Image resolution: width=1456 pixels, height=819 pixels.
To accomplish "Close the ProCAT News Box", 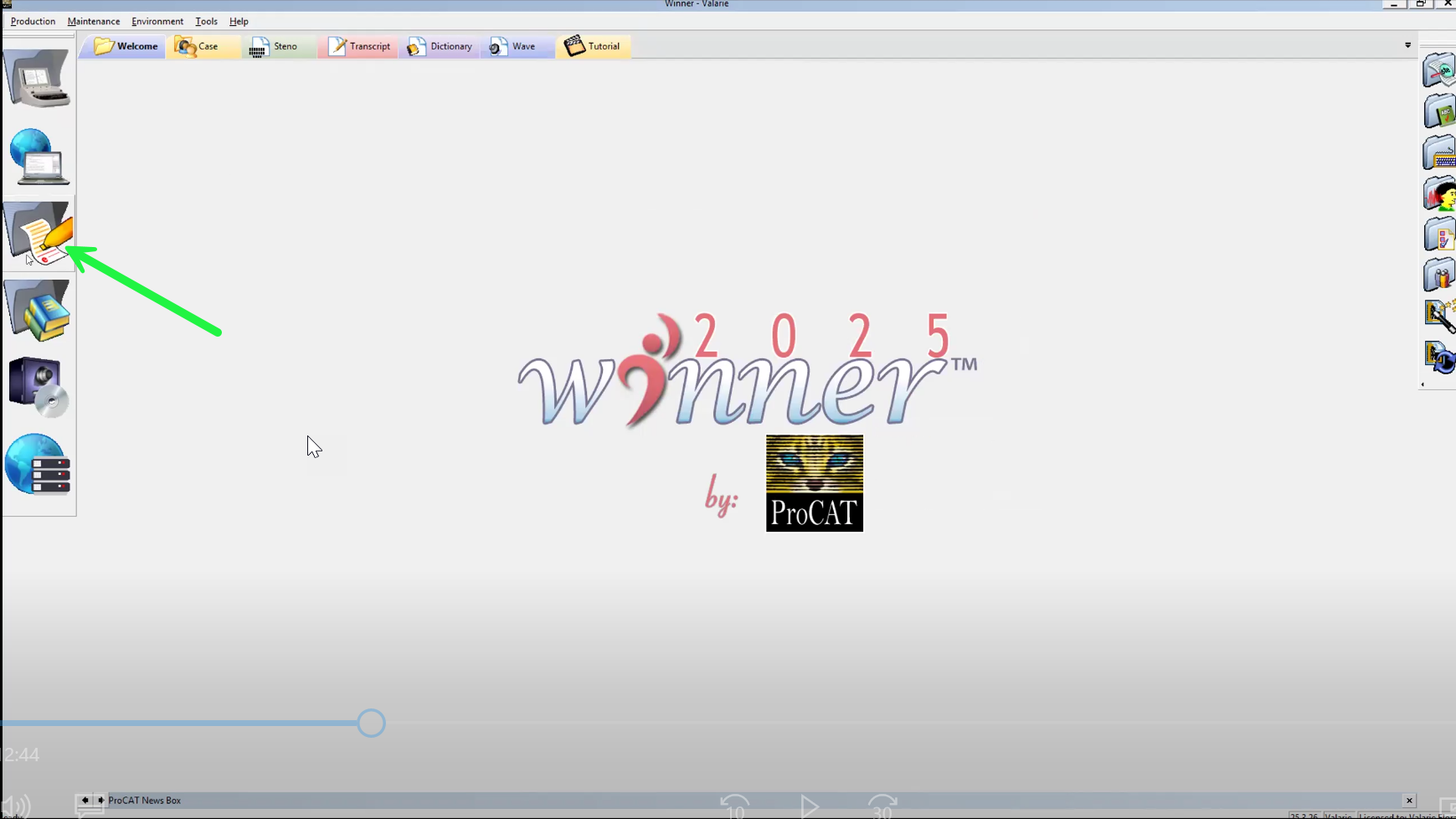I will (x=1409, y=801).
